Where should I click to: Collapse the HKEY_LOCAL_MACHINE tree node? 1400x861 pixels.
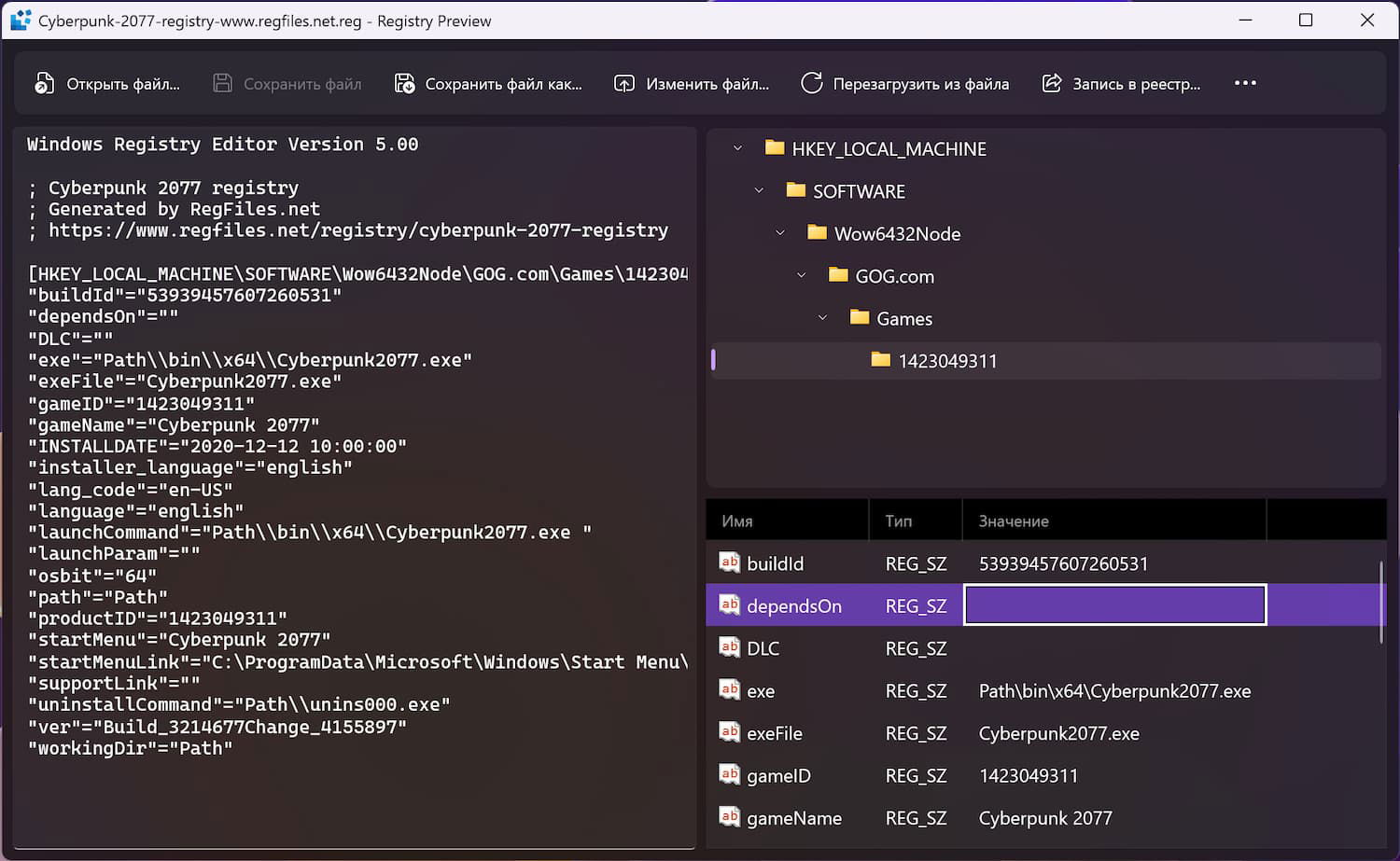tap(737, 148)
